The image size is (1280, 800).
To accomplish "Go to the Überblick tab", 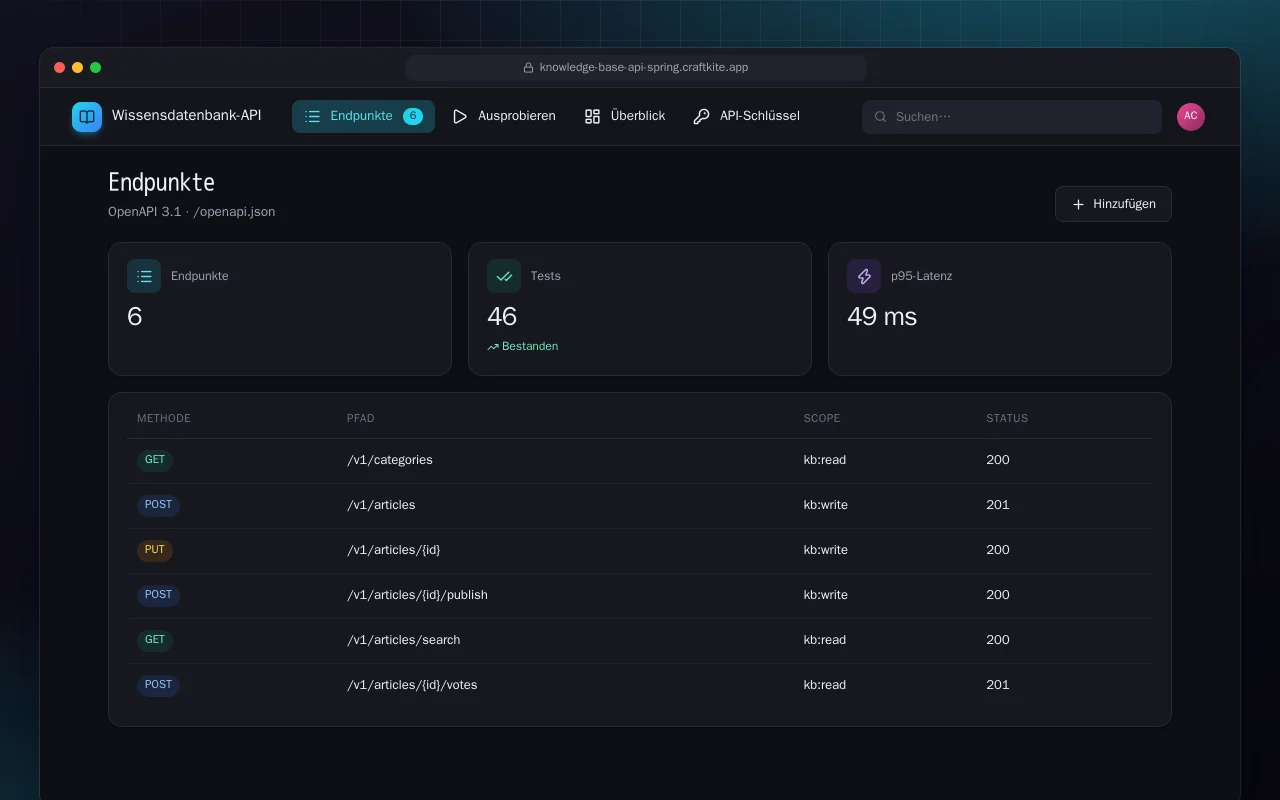I will (x=625, y=116).
